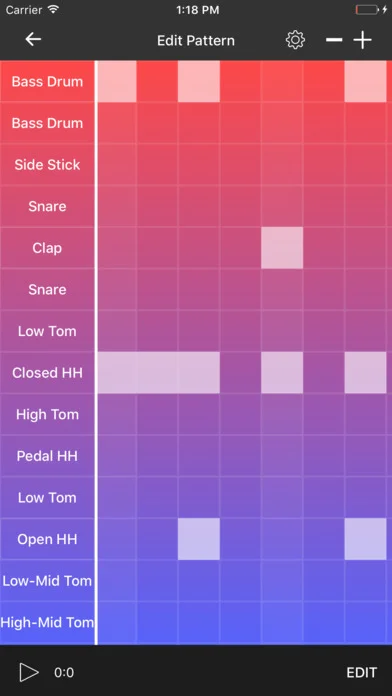Click the plus icon in header

tap(362, 40)
